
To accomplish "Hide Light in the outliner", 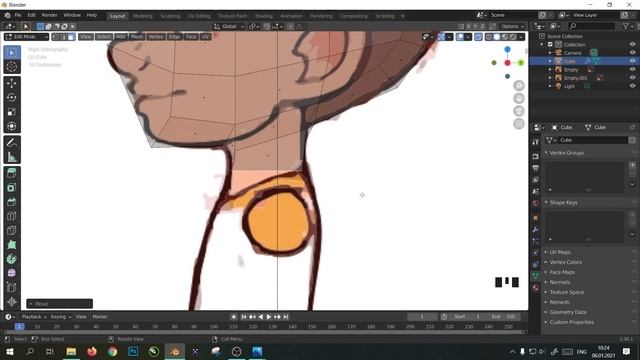I will pos(632,86).
